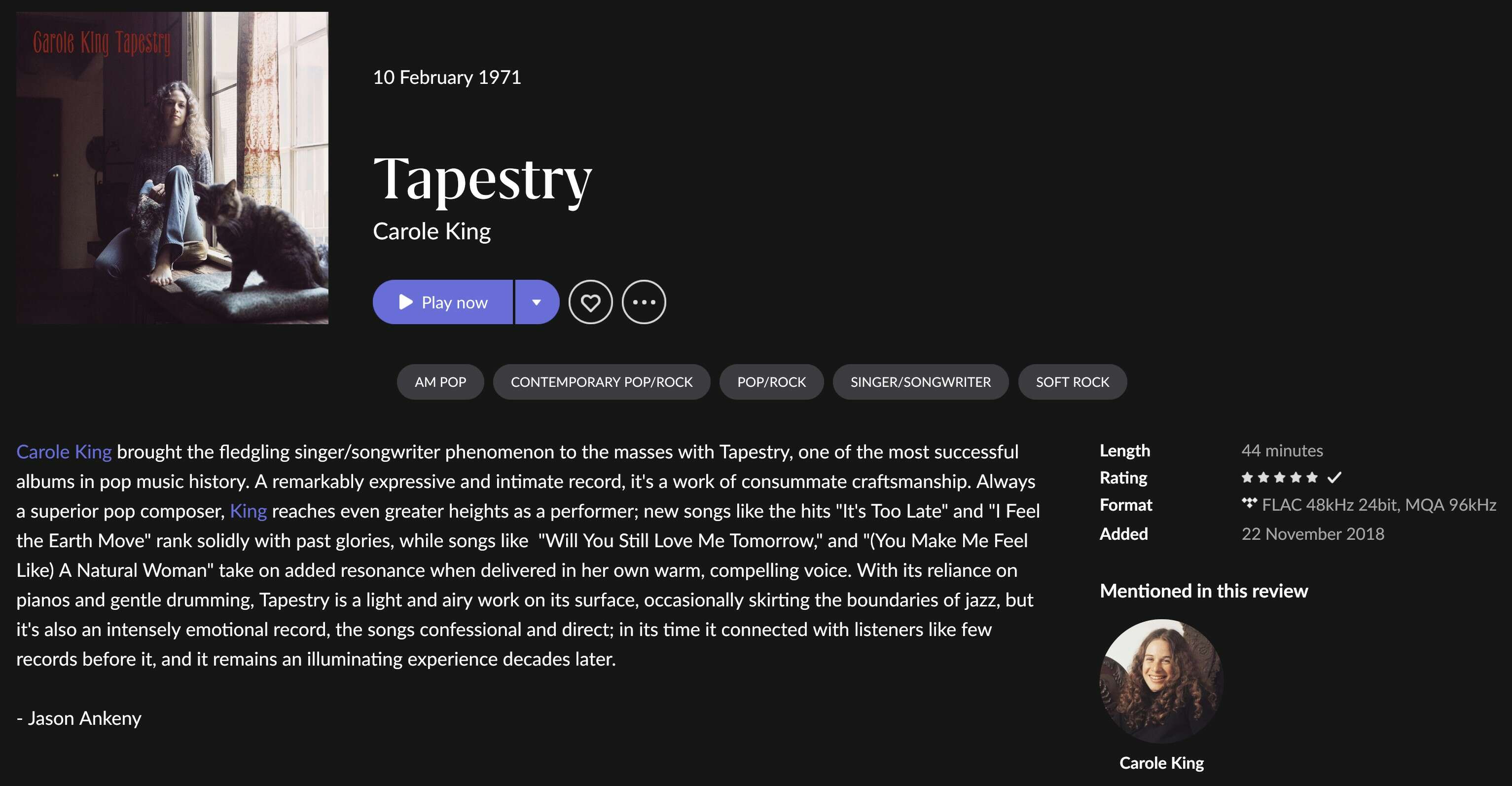
Task: Click the Play now button
Action: (442, 302)
